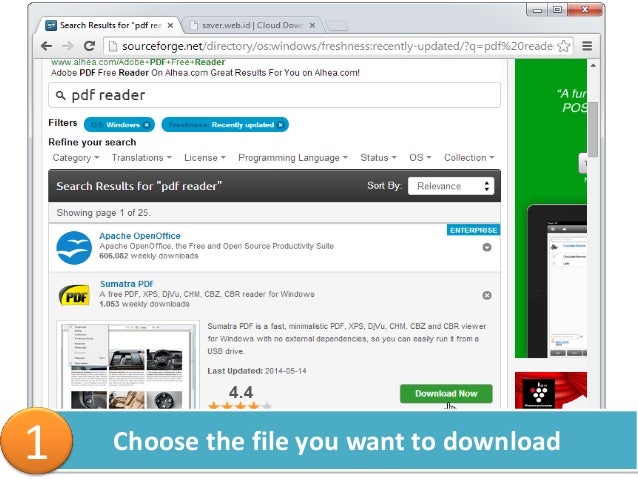Remove the Freshness Recently updated filter
638x479 pixels.
(280, 125)
